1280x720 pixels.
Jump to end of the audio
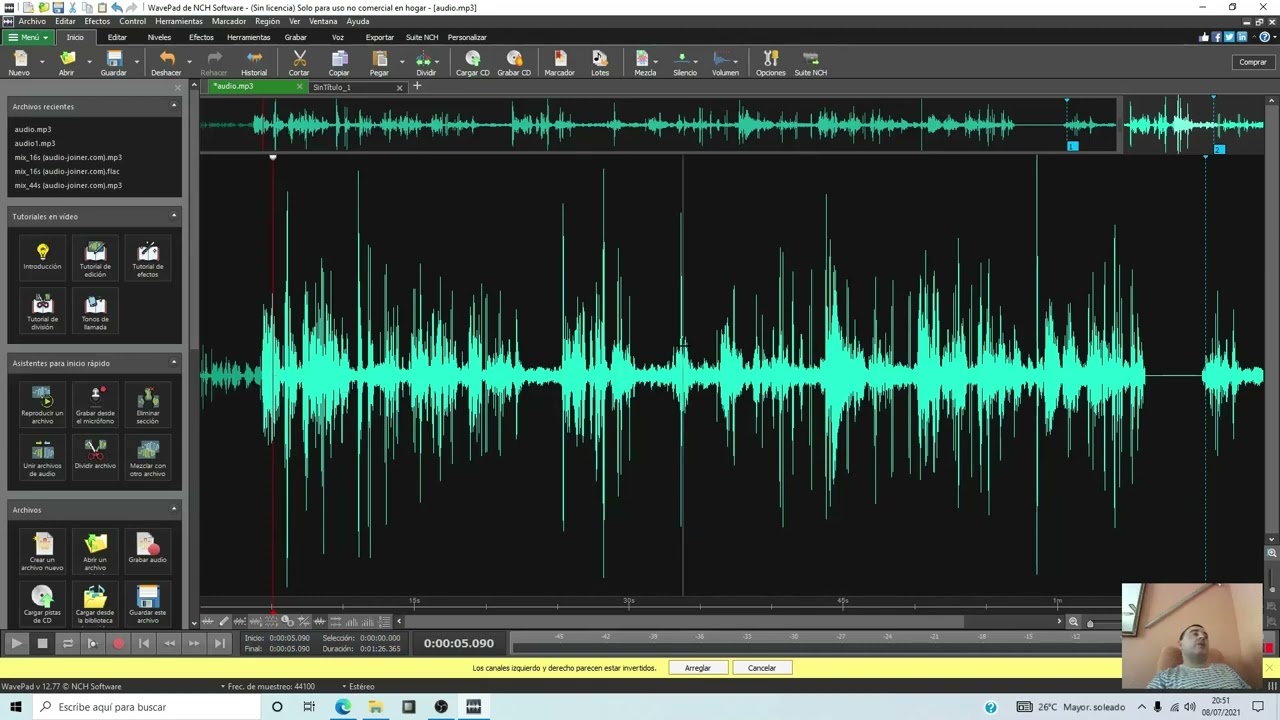click(x=220, y=643)
